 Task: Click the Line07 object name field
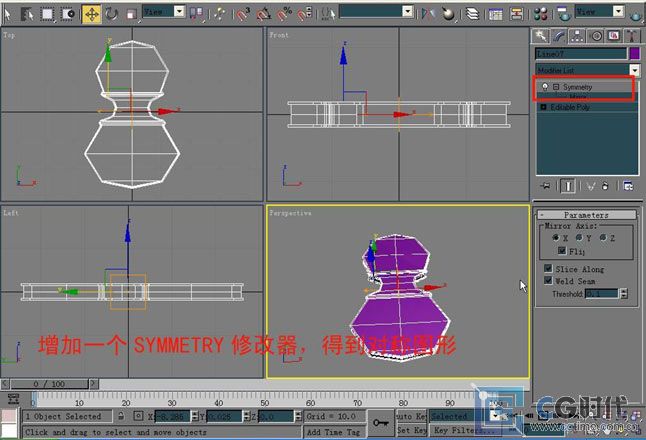click(581, 54)
